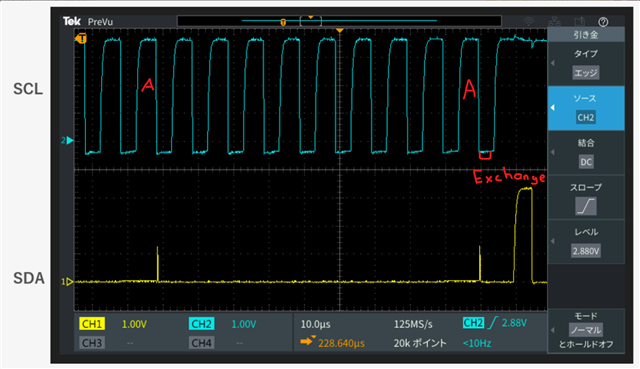This screenshot has width=640, height=369.
Task: Click the <10Hz frequency readout
Action: coord(477,343)
